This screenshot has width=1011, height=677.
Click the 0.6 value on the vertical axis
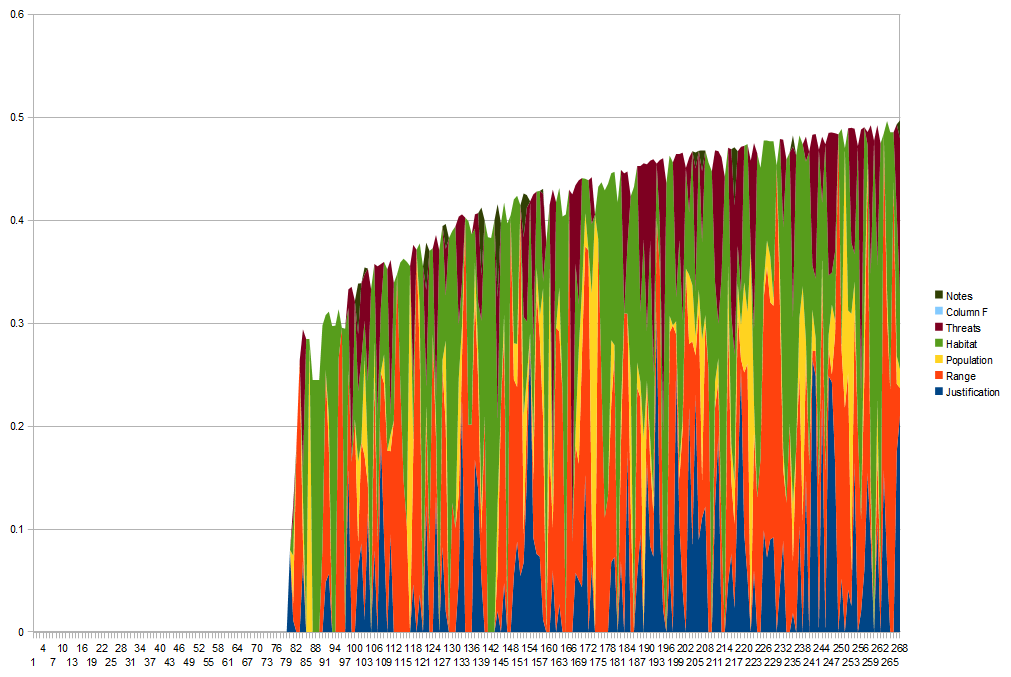point(17,14)
